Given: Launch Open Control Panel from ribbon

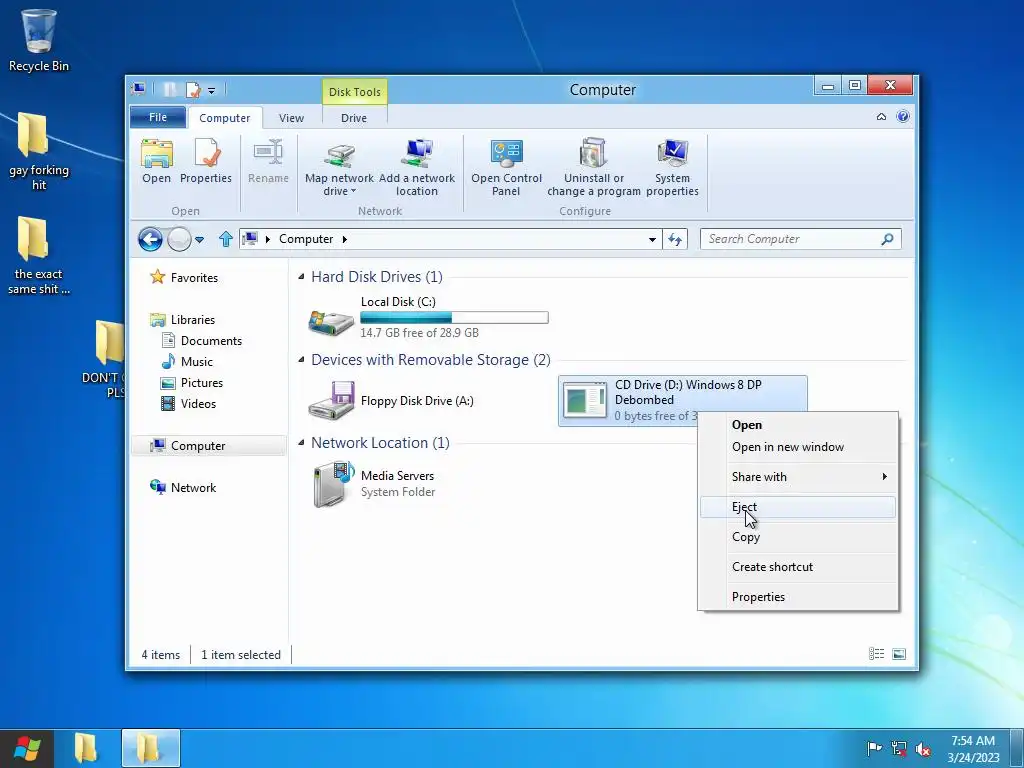Looking at the screenshot, I should [x=506, y=168].
